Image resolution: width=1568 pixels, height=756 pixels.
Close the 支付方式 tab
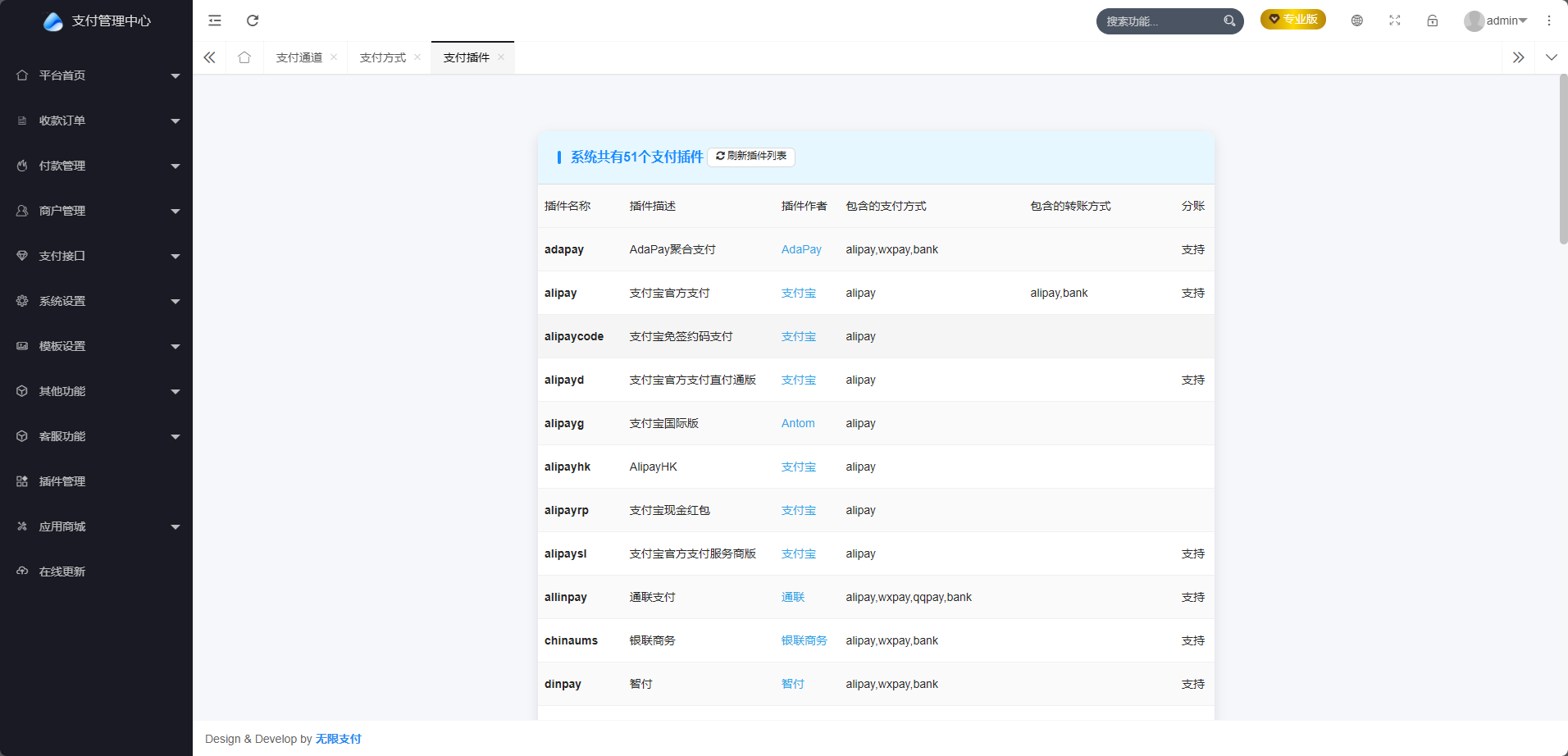[417, 57]
